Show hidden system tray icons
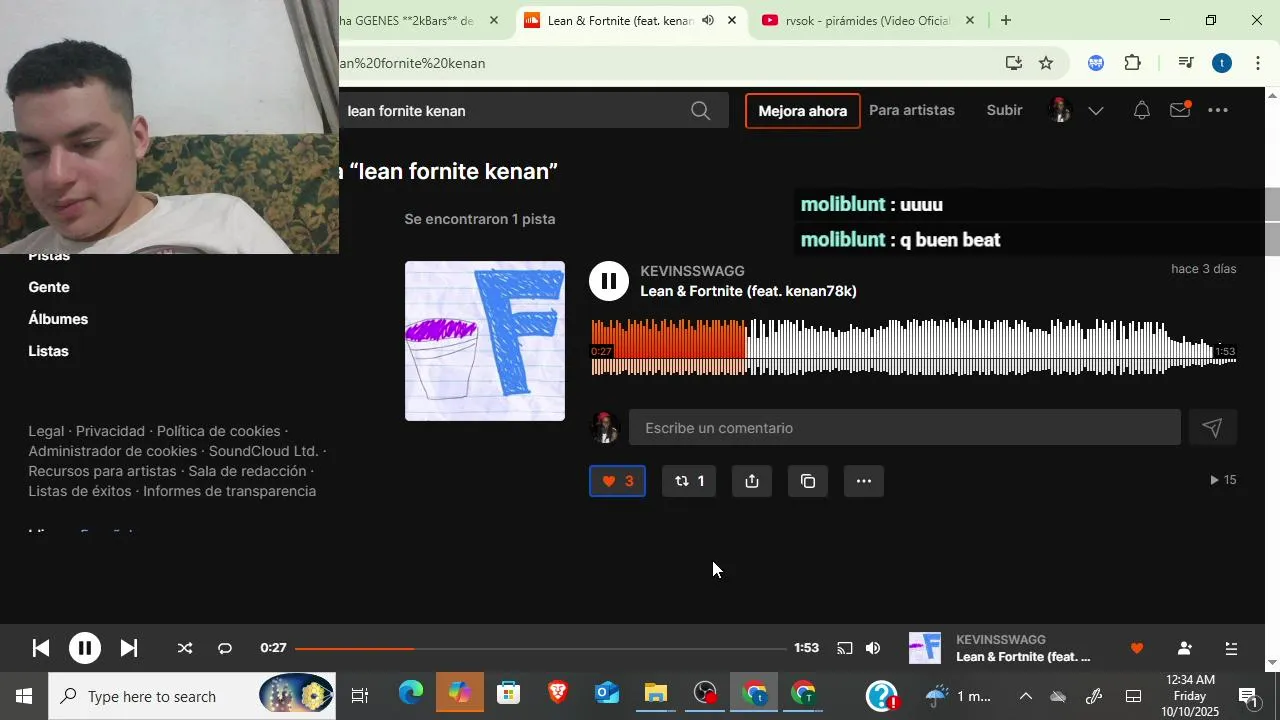The width and height of the screenshot is (1280, 720). click(x=1025, y=696)
